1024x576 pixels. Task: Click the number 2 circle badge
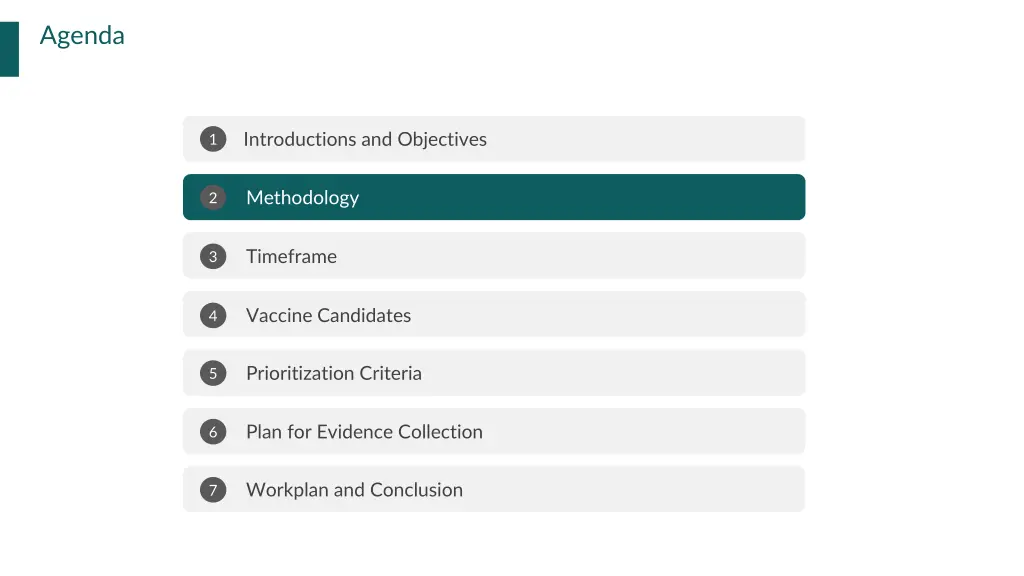[x=213, y=197]
